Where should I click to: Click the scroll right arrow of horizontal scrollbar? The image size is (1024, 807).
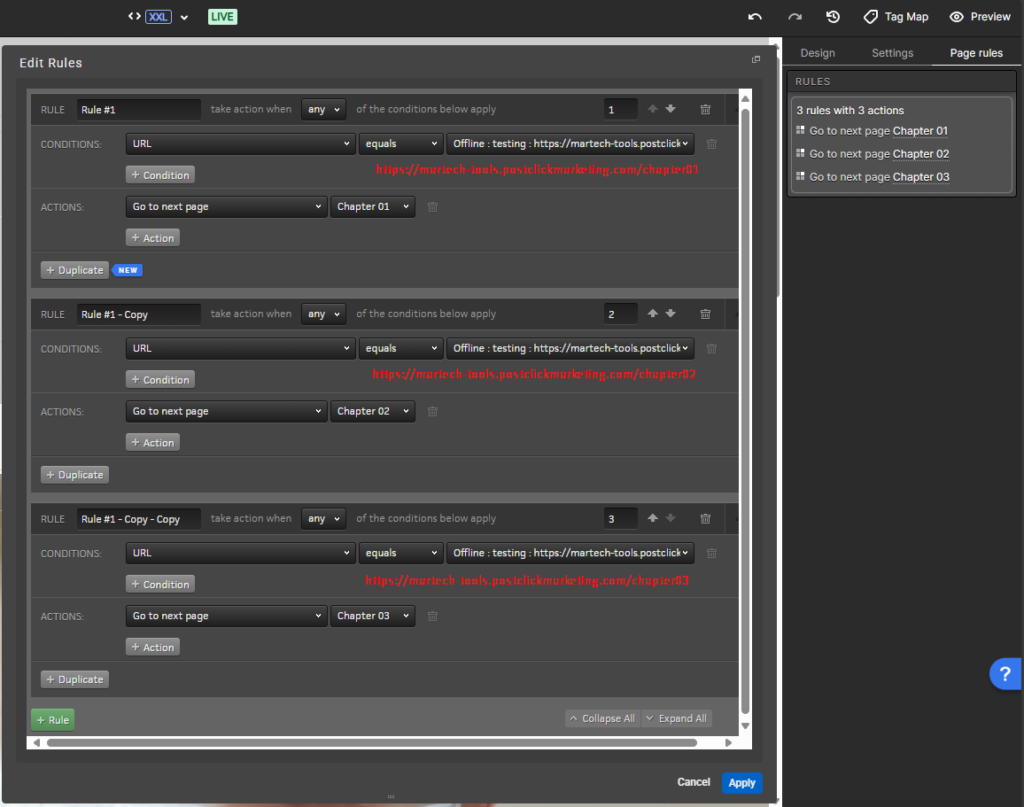[x=728, y=742]
